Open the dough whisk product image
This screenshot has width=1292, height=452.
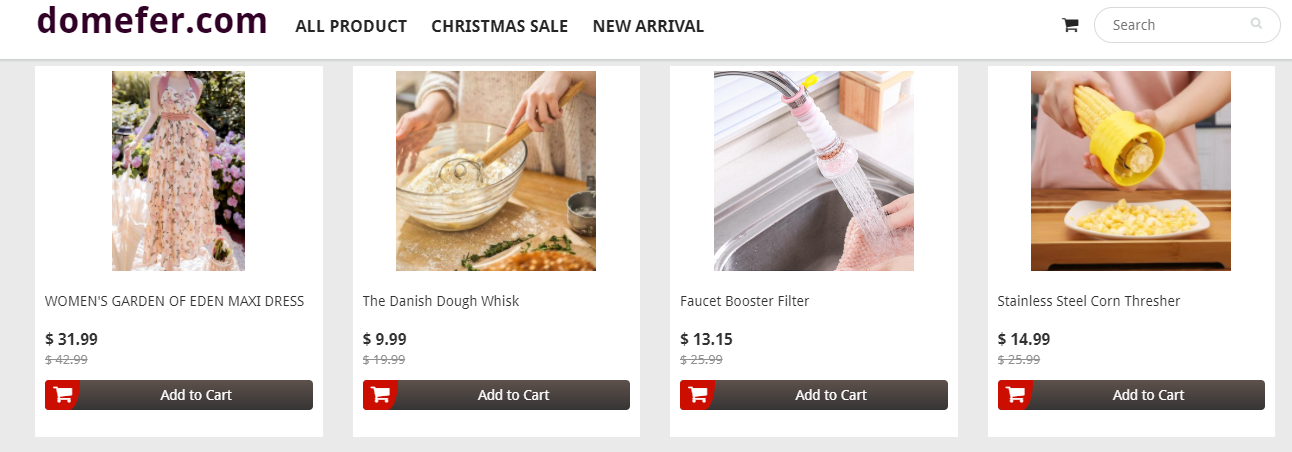pos(496,171)
